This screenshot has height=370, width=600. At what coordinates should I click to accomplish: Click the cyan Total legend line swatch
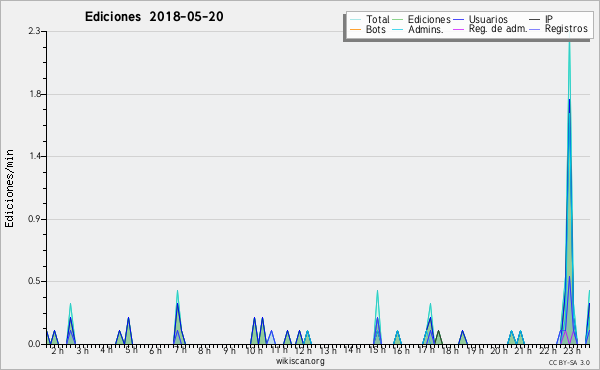[355, 20]
